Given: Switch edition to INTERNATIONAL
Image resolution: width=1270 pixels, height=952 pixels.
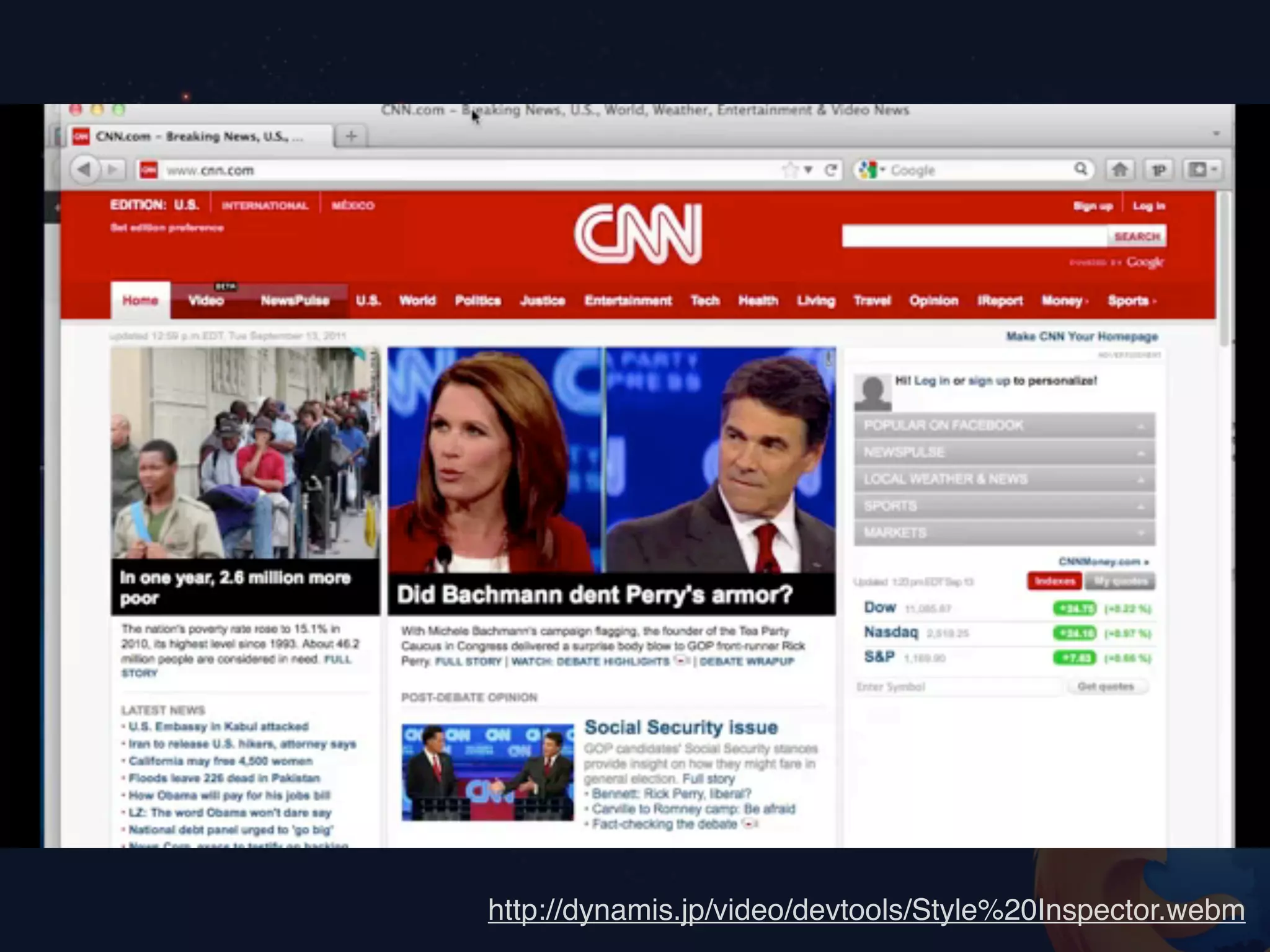Looking at the screenshot, I should click(265, 206).
